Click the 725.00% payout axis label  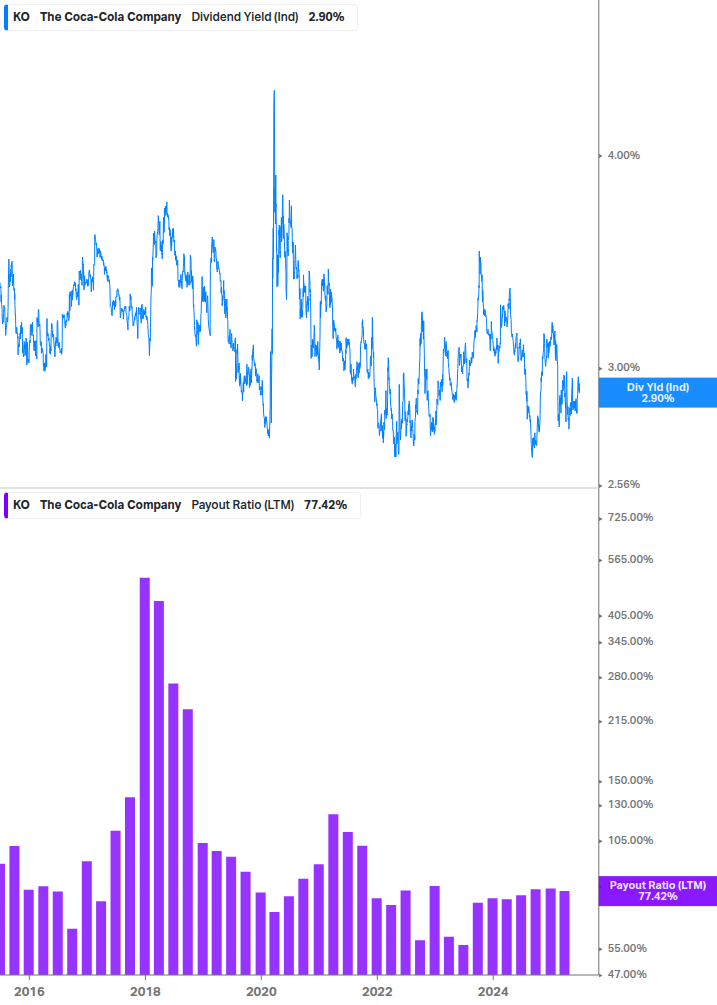(630, 517)
